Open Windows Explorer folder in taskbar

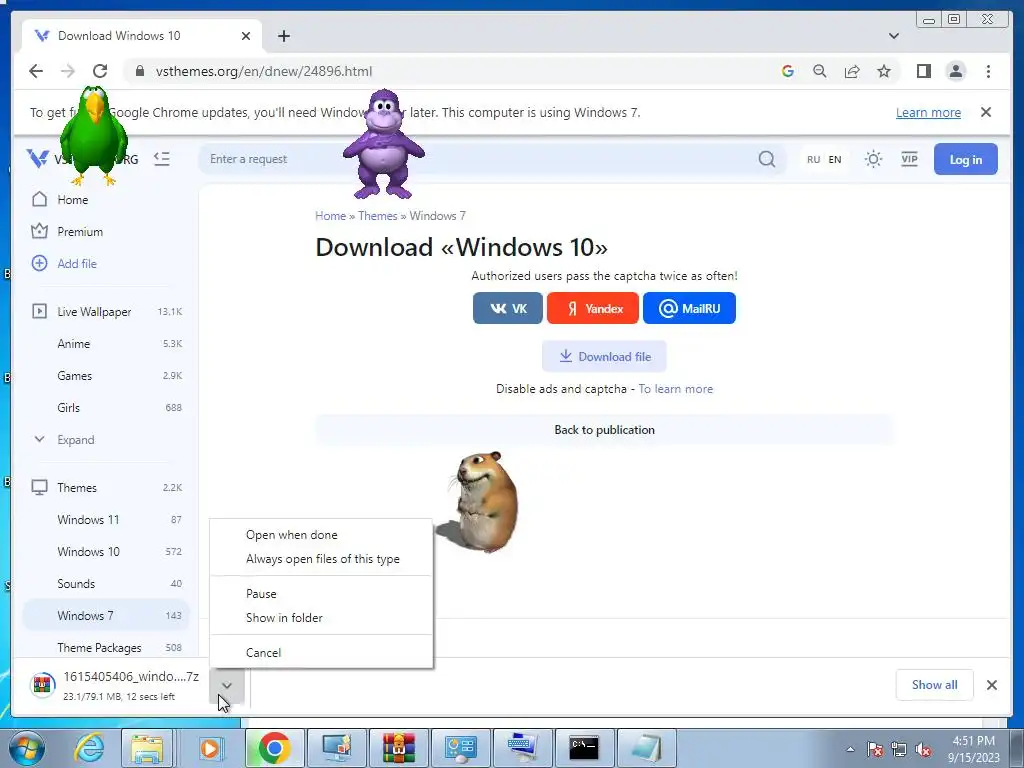point(147,748)
